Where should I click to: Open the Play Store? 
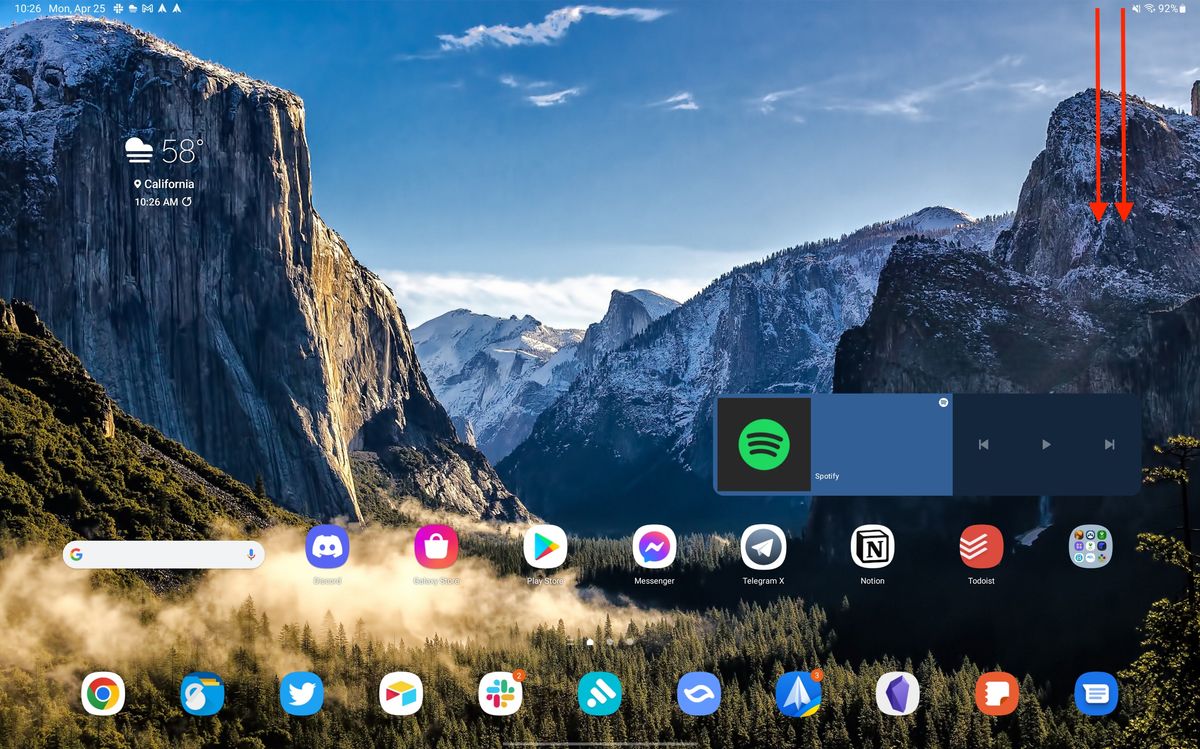[544, 548]
